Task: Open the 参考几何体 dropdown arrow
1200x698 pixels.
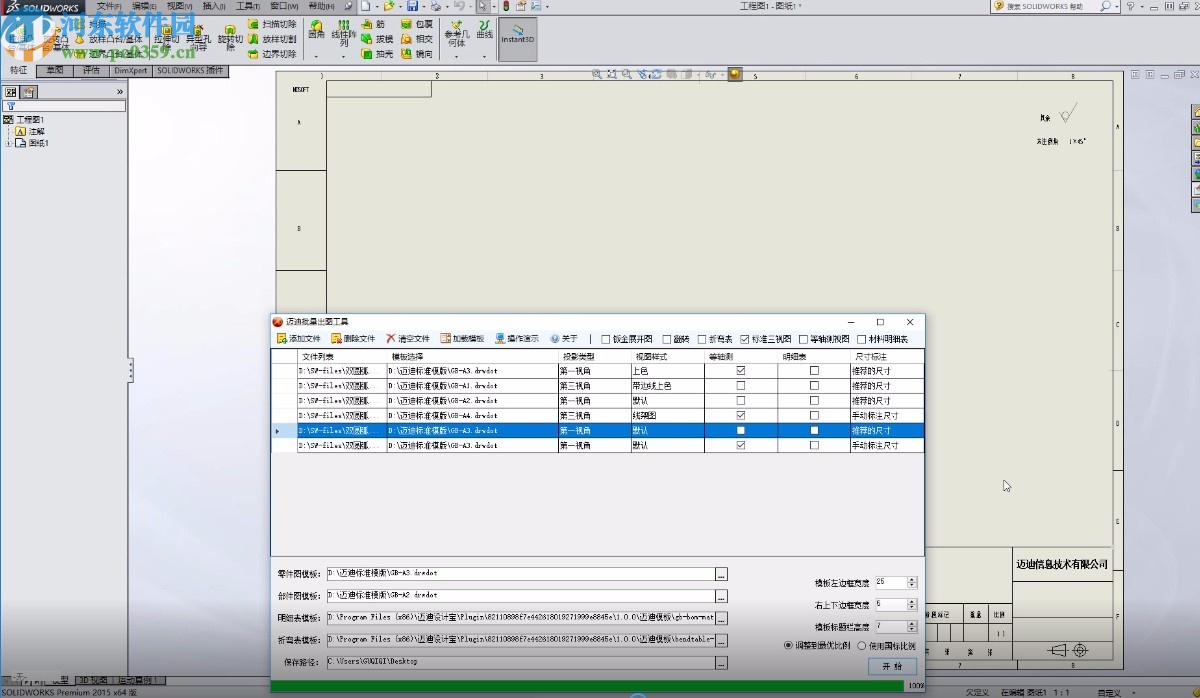Action: coord(456,57)
